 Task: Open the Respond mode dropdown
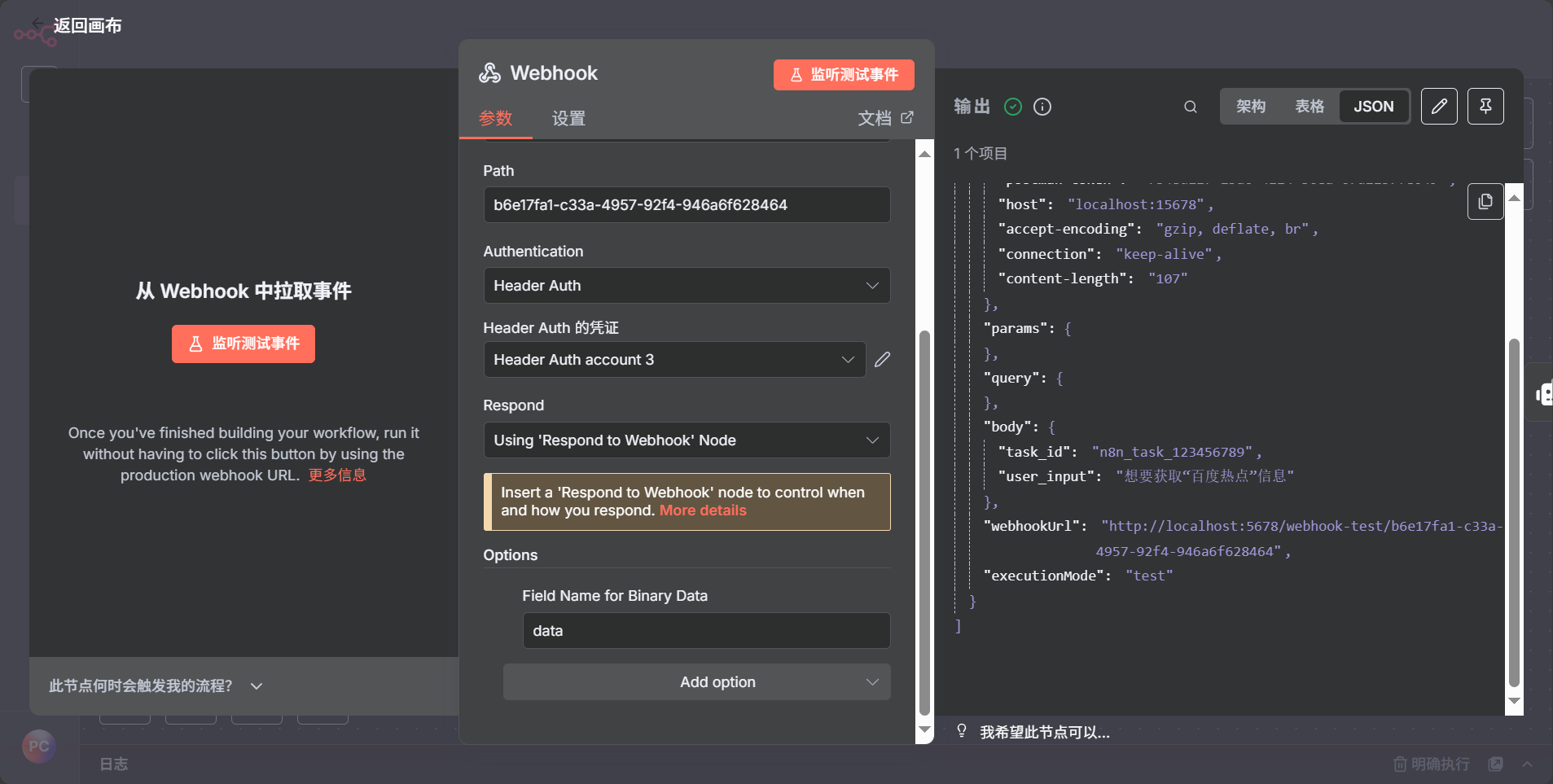click(687, 440)
